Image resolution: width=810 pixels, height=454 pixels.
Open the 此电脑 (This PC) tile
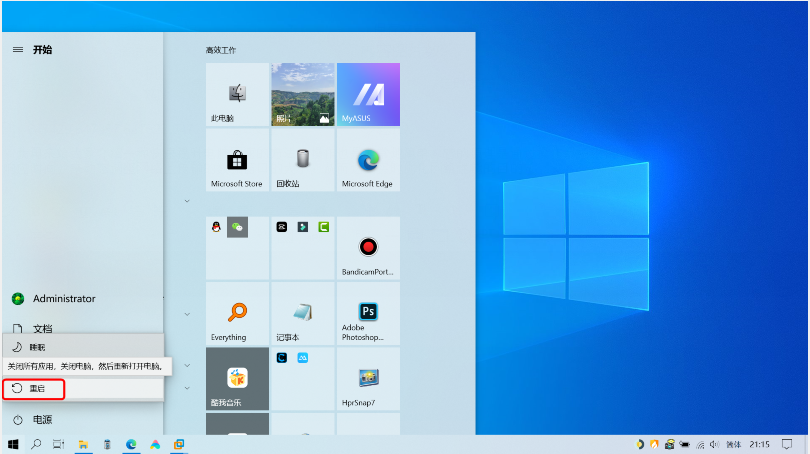(x=237, y=94)
